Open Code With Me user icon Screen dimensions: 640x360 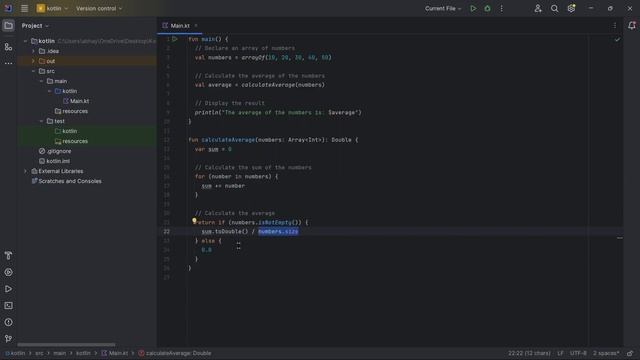[538, 8]
